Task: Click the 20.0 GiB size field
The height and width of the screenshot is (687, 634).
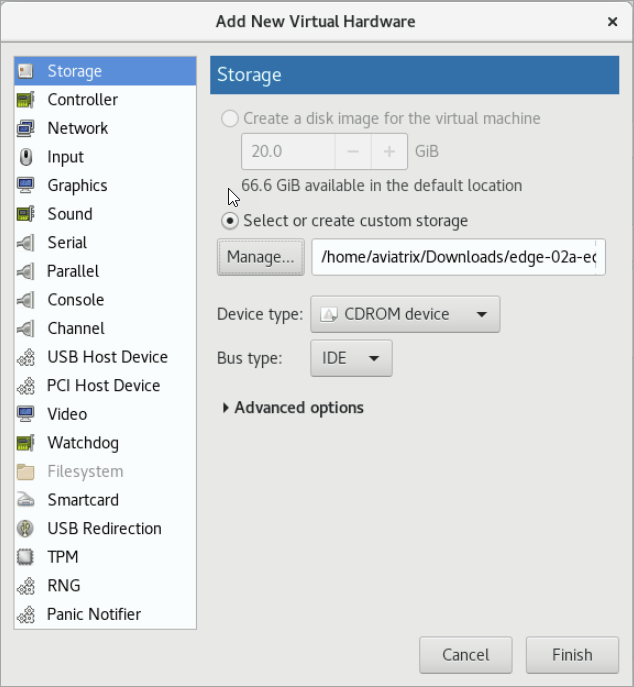Action: [x=288, y=152]
